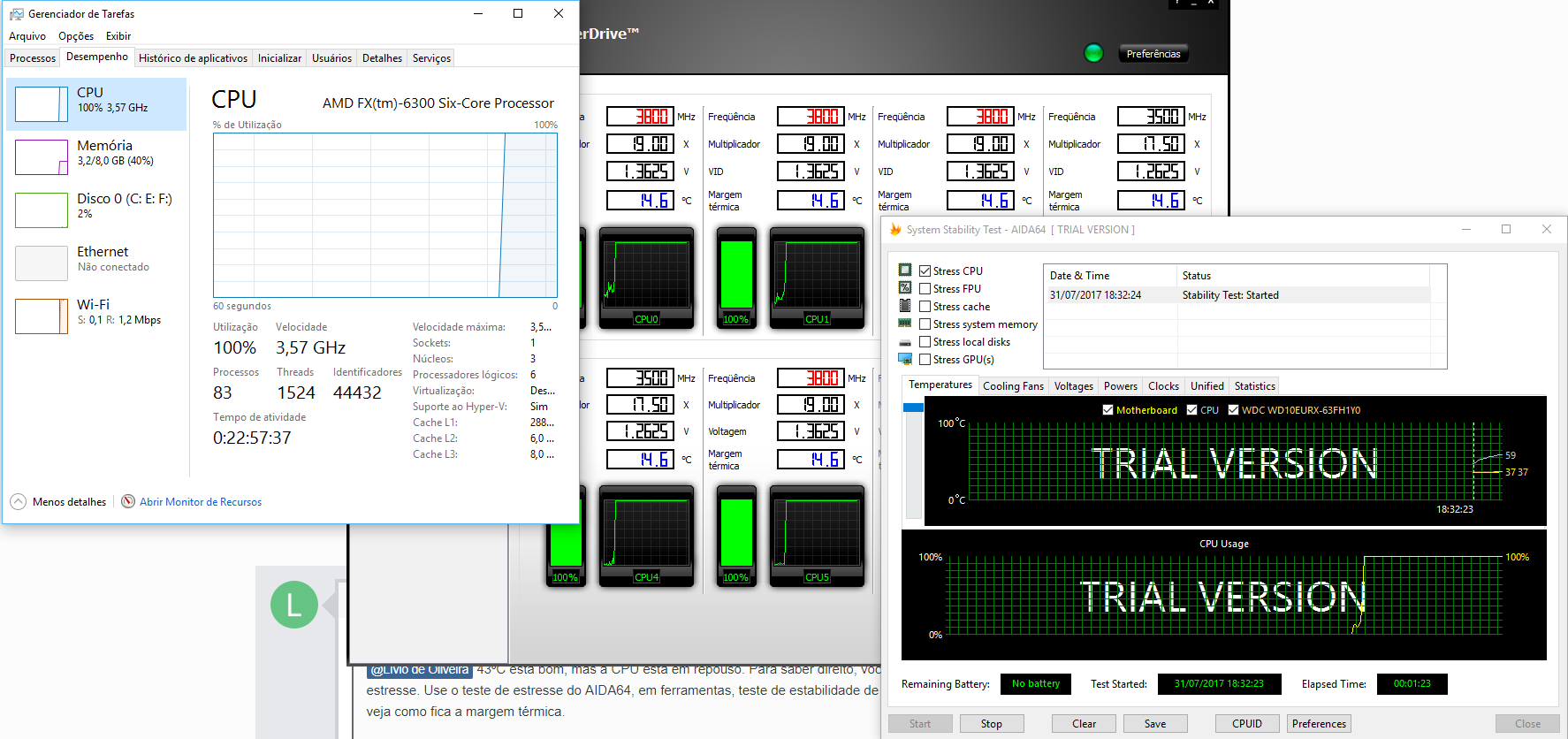Click the cache chip icon beside Stress cache
Viewport: 1568px width, 739px height.
click(905, 305)
